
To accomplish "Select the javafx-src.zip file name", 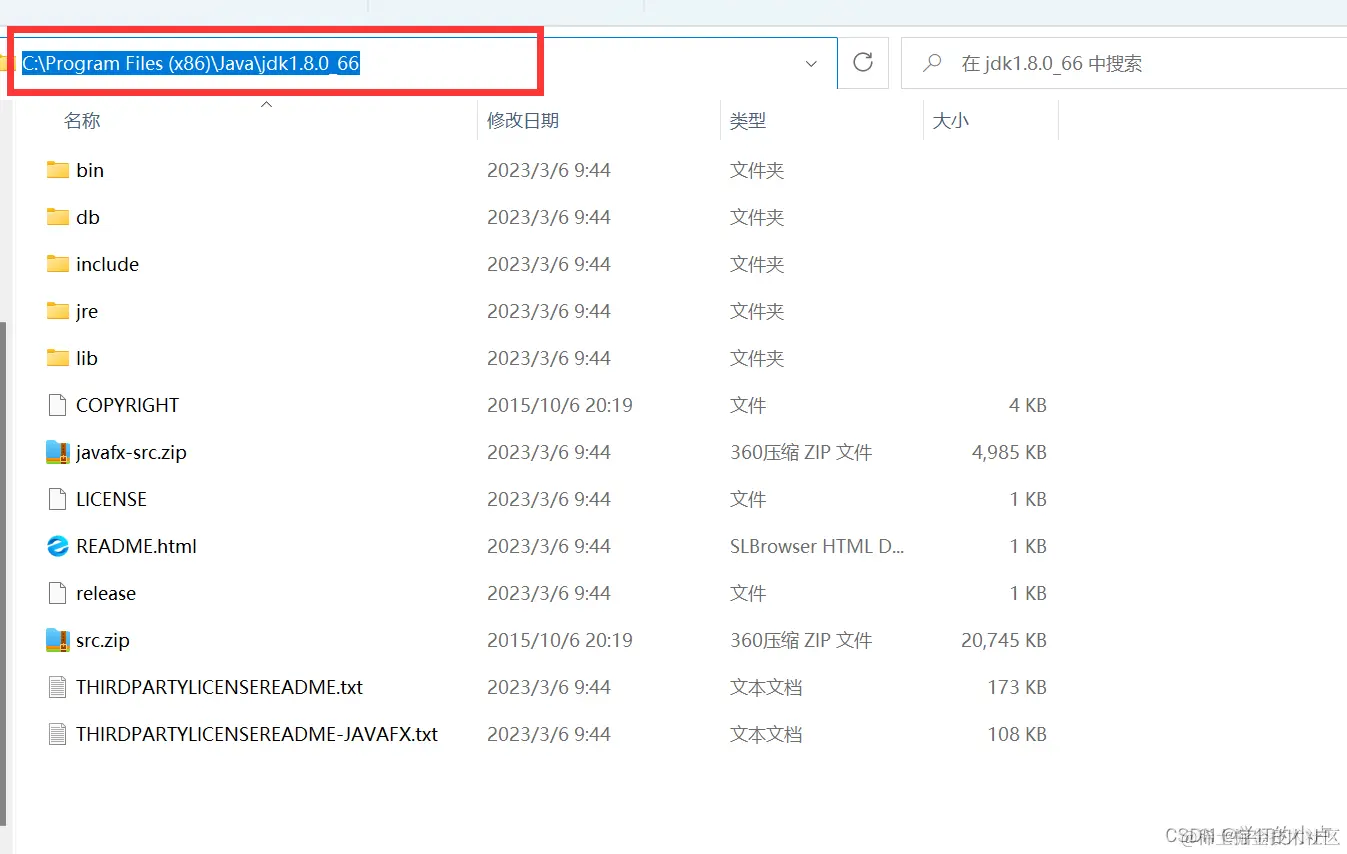I will (x=131, y=452).
